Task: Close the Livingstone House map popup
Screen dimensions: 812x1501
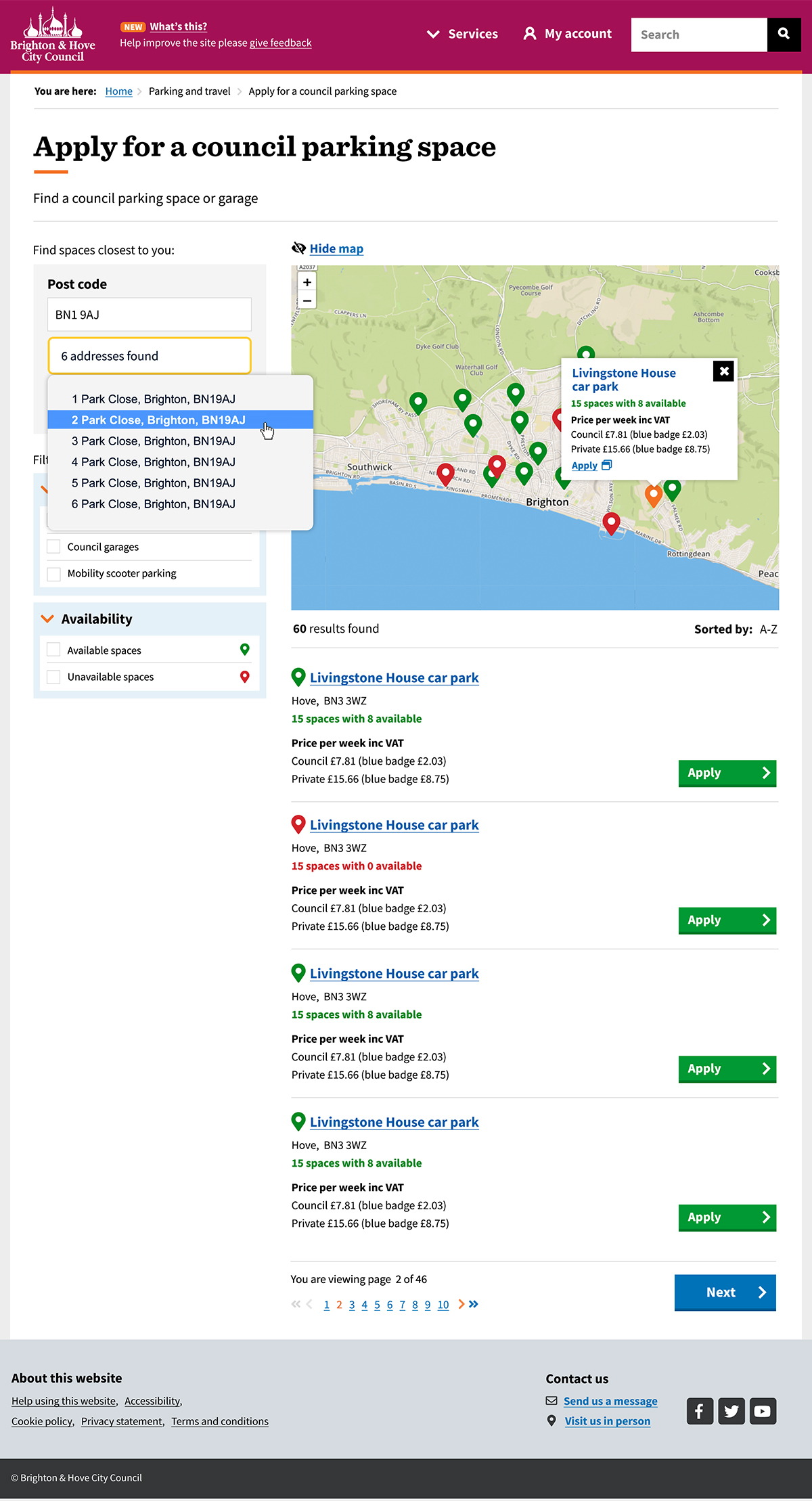Action: [723, 371]
